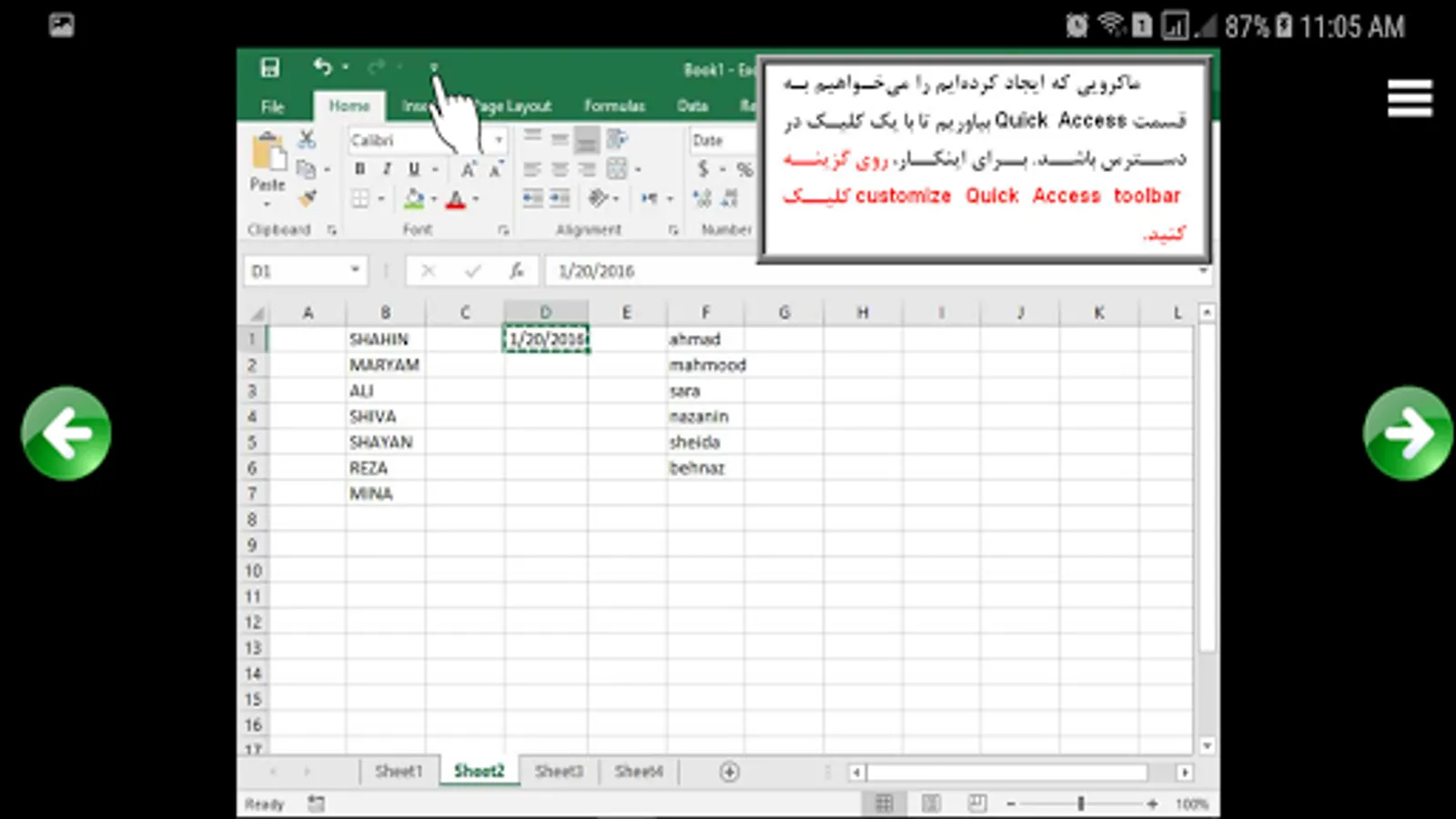Apply the fill color swatch

[x=414, y=198]
